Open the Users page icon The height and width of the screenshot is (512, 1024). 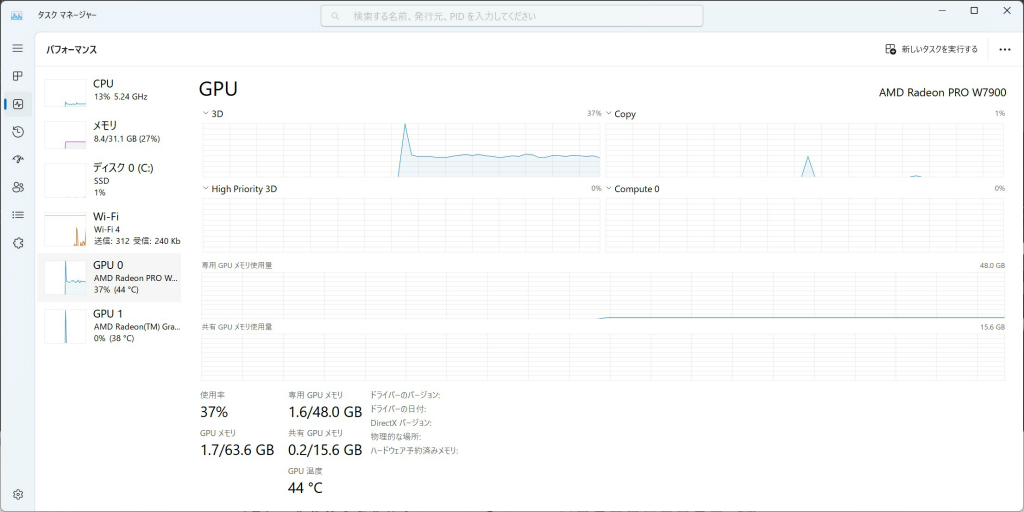[x=18, y=187]
